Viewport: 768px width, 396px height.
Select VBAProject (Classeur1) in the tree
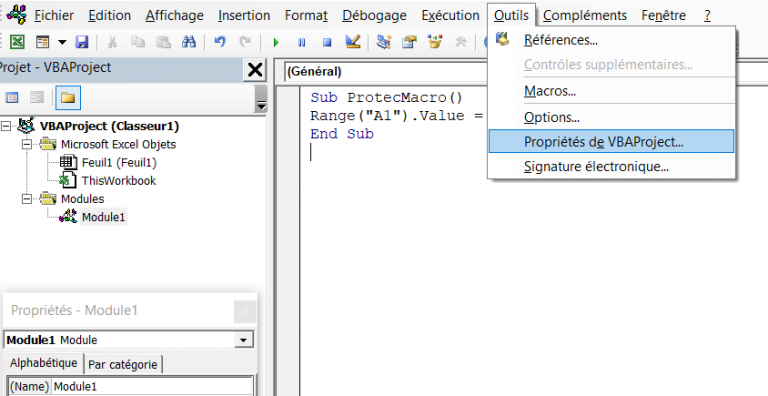[109, 126]
